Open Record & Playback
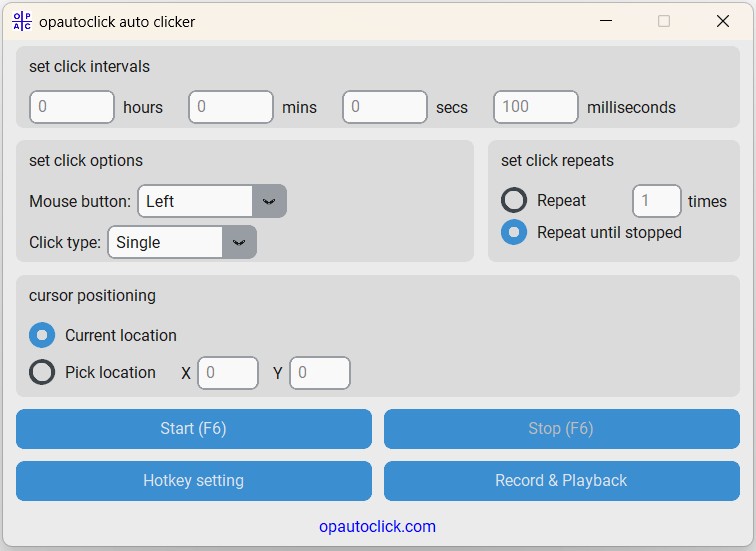 (562, 481)
